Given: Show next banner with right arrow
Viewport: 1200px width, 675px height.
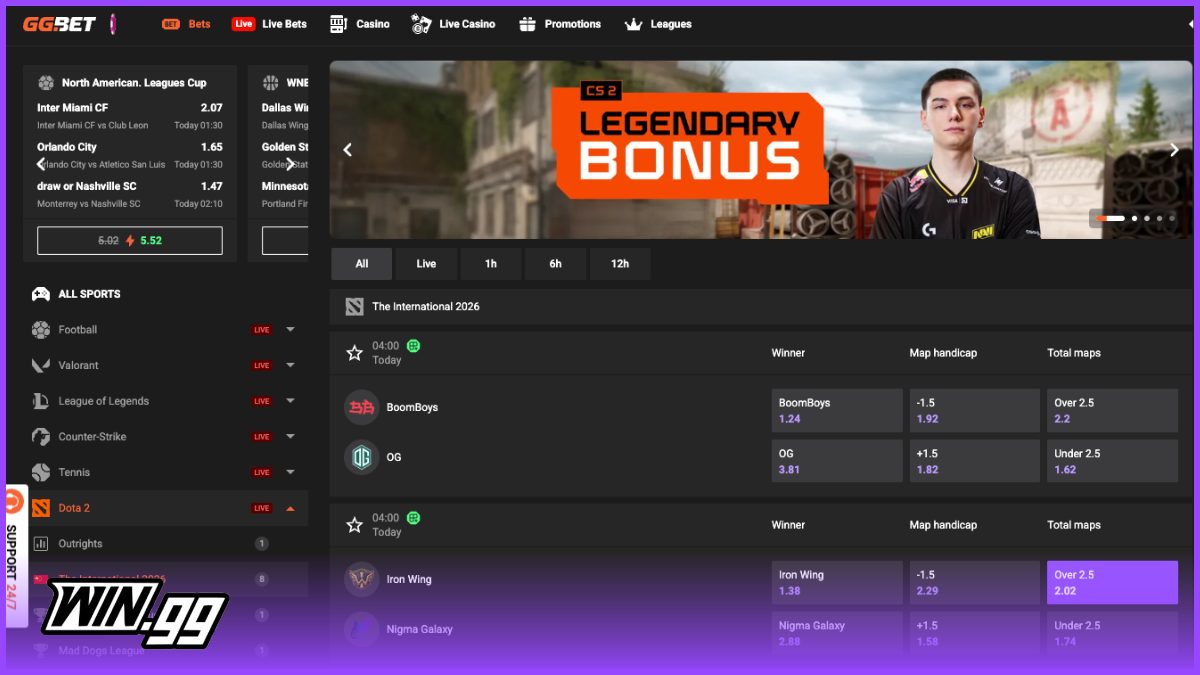Looking at the screenshot, I should 1174,150.
